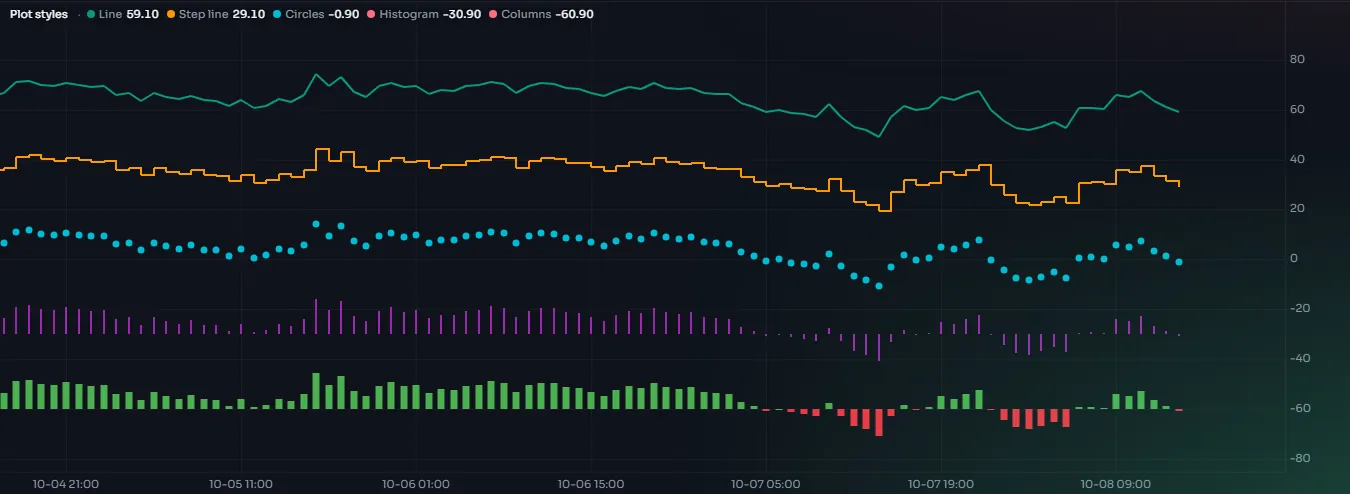Click the 40 price axis label
1350x494 pixels.
pyautogui.click(x=1297, y=159)
